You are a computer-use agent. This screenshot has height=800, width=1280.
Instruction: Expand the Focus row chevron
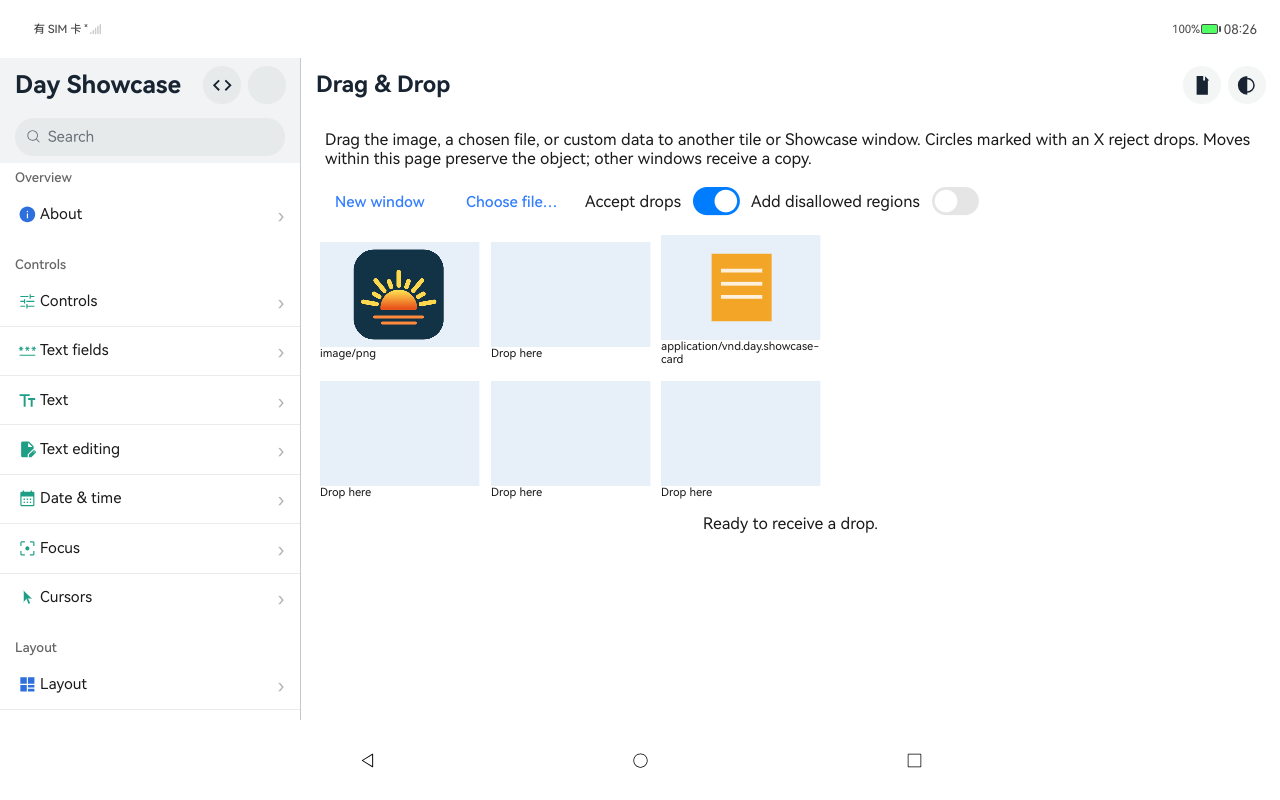click(x=281, y=550)
